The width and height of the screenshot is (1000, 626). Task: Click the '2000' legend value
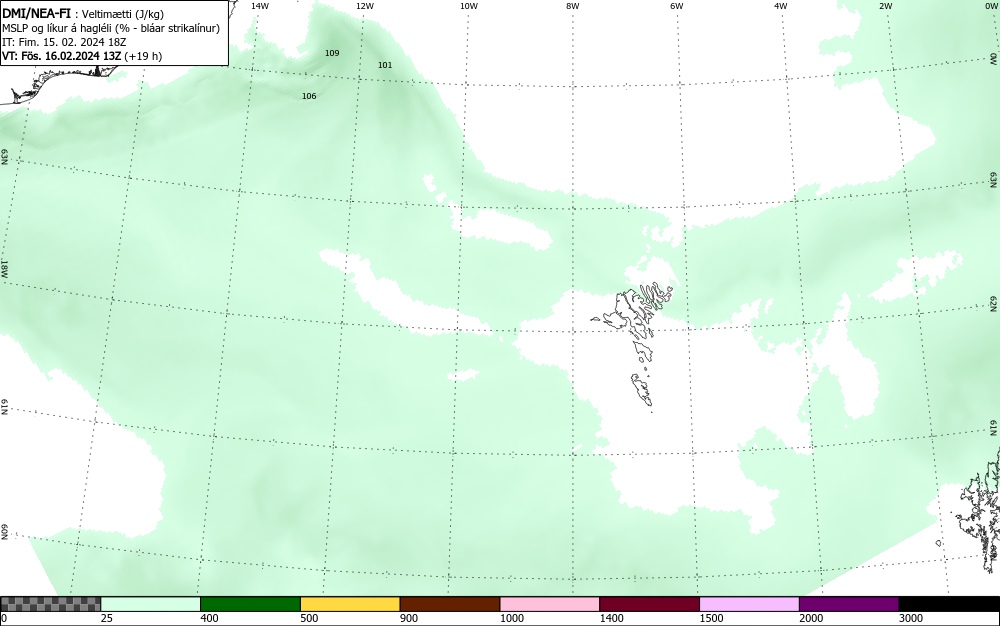click(x=811, y=618)
